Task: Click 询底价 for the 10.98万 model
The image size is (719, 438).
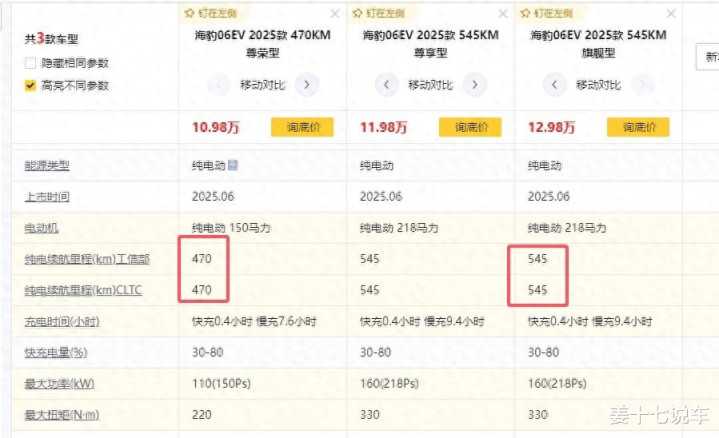Action: tap(302, 127)
